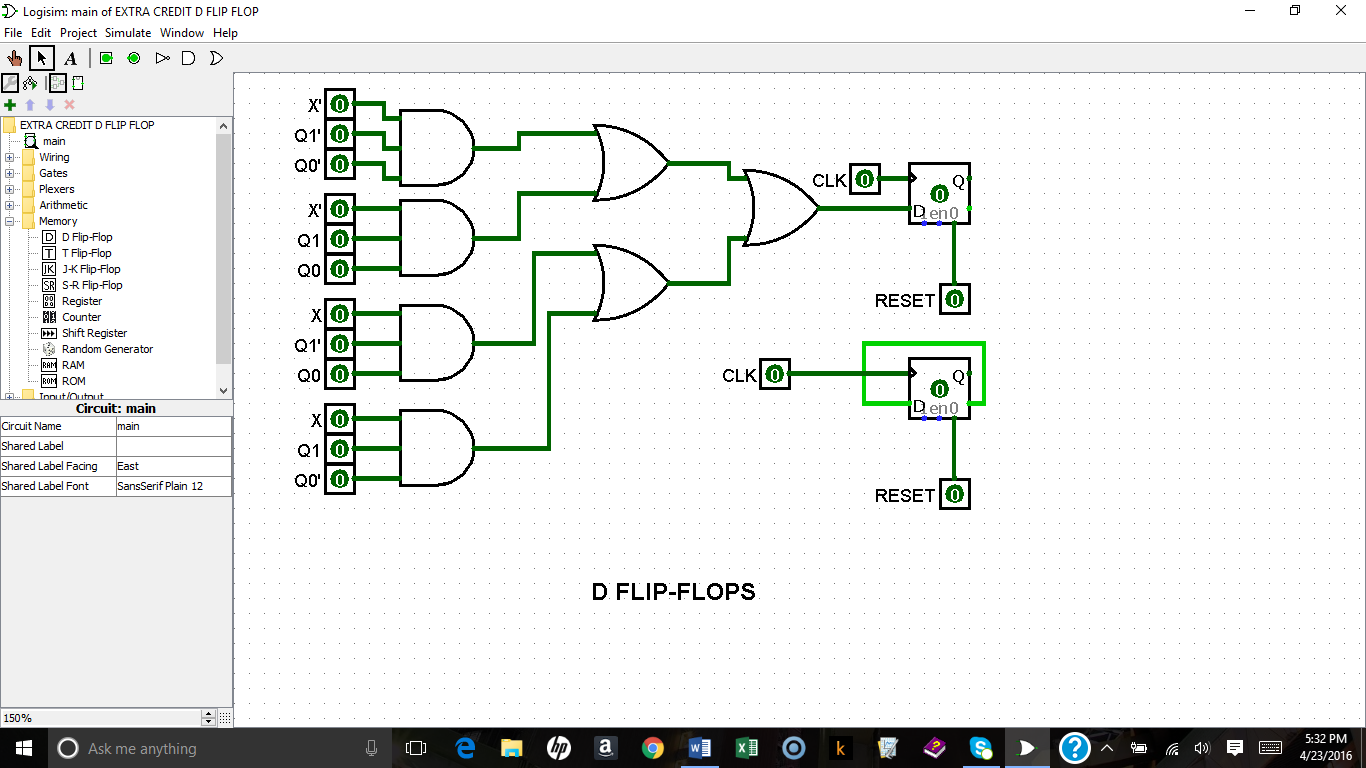Pick the OR gate toolbar icon
Image resolution: width=1366 pixels, height=768 pixels.
click(216, 58)
